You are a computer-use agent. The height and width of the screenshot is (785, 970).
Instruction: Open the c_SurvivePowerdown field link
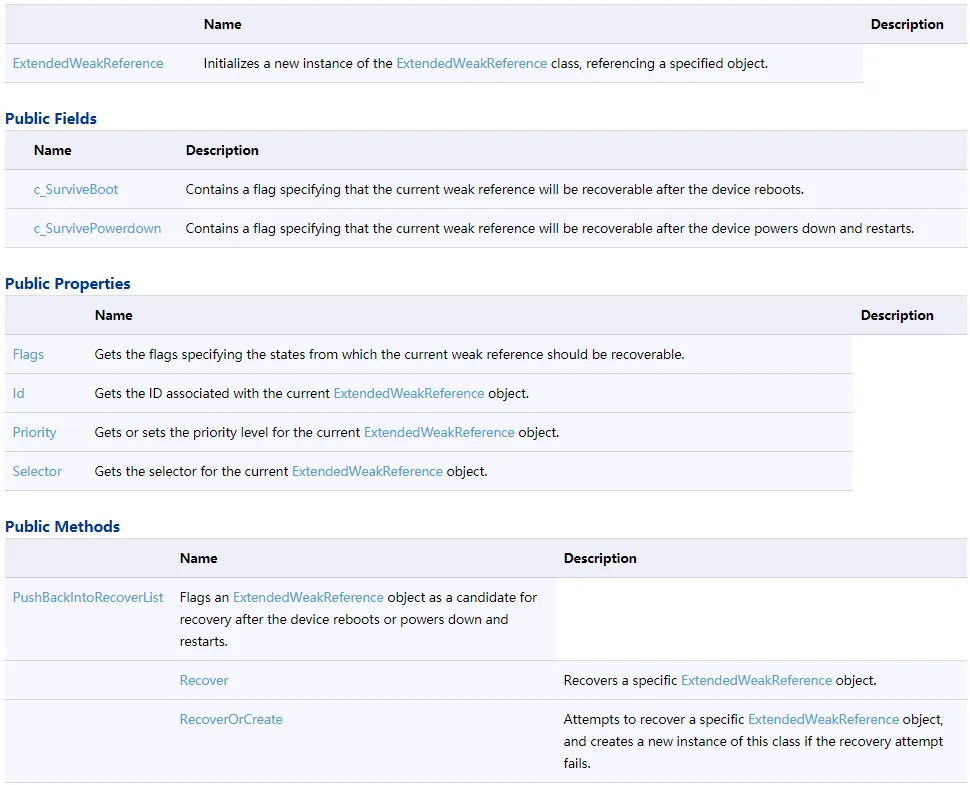pyautogui.click(x=97, y=228)
